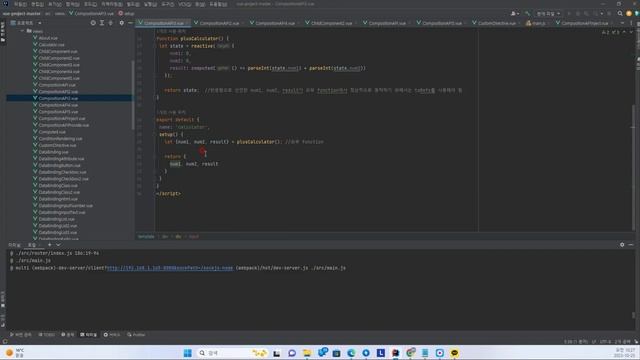Select Computed.vue in project tree
Screen dimensions: 640x360
(x=52, y=132)
